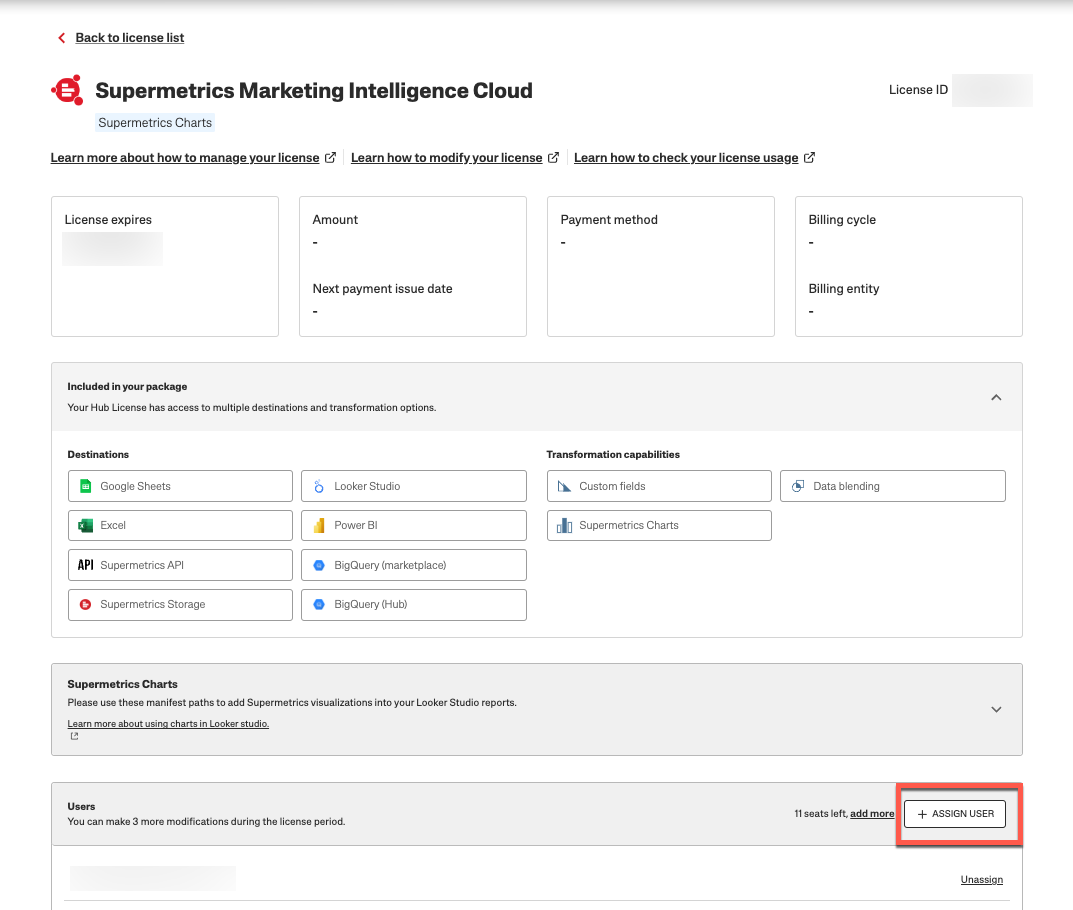This screenshot has width=1073, height=910.
Task: Click the 11 seats left text
Action: [820, 814]
